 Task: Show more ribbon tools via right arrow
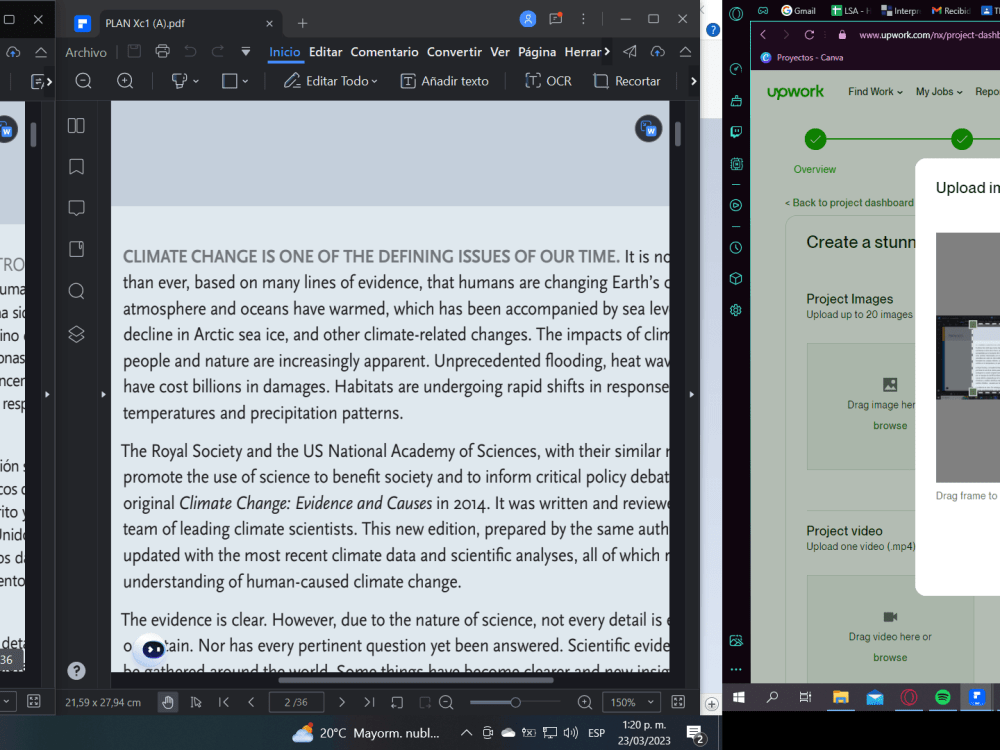693,81
